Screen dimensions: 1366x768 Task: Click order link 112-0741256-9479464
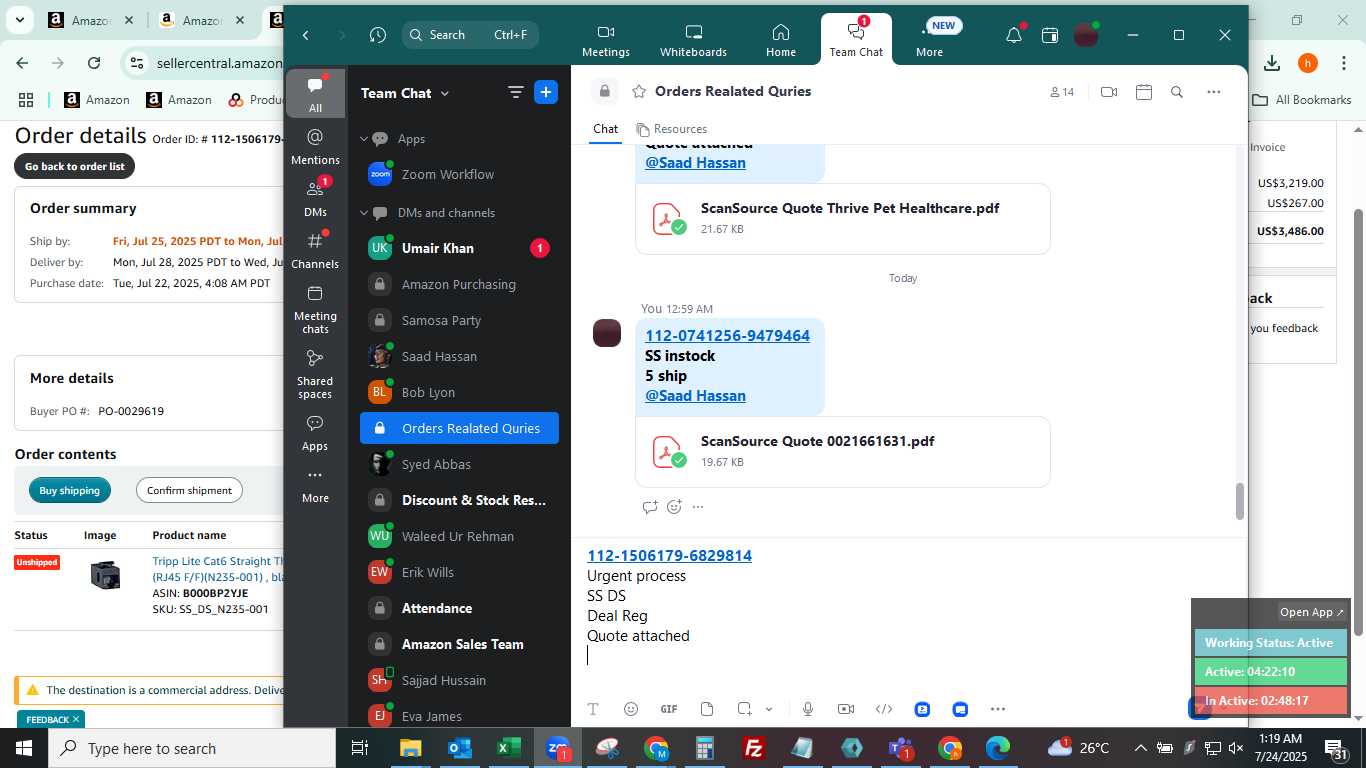pos(727,336)
